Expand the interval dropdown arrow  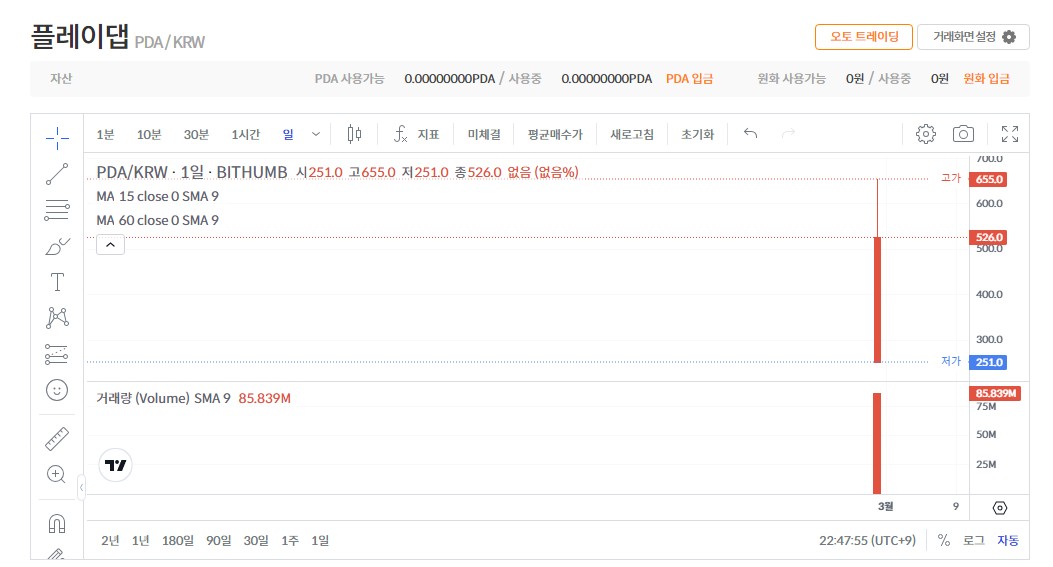(316, 134)
